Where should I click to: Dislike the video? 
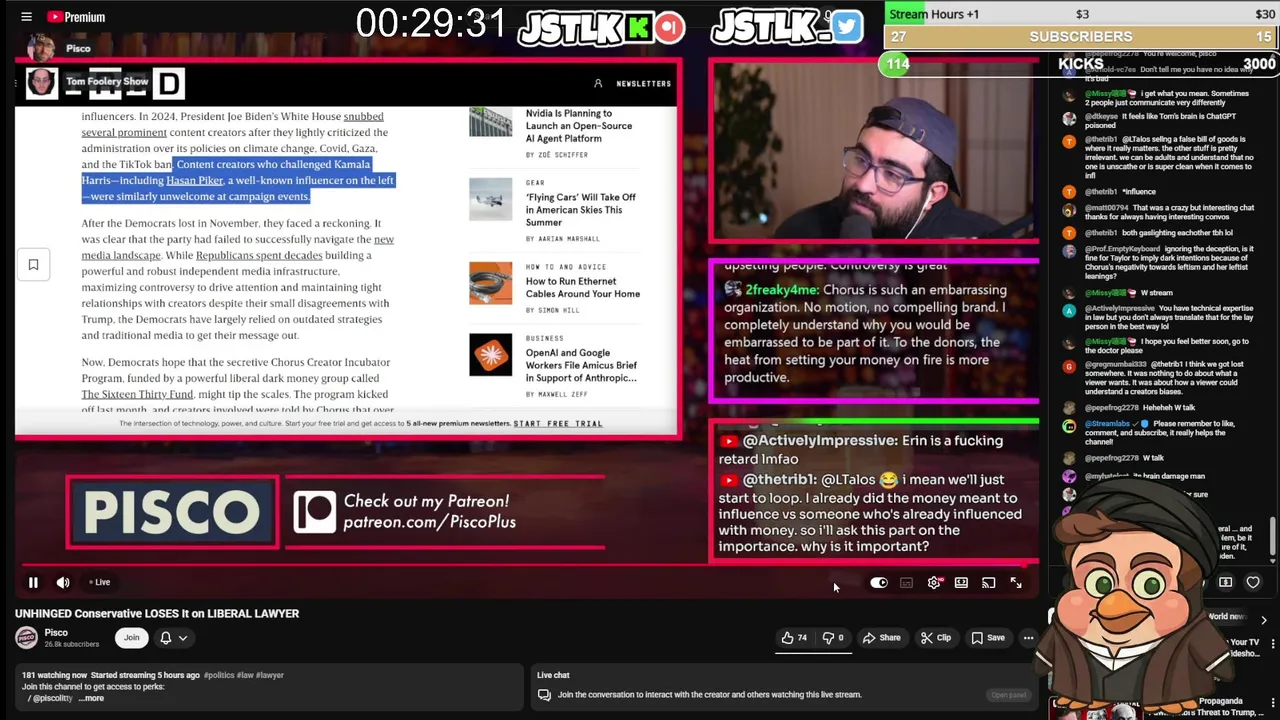pyautogui.click(x=833, y=637)
